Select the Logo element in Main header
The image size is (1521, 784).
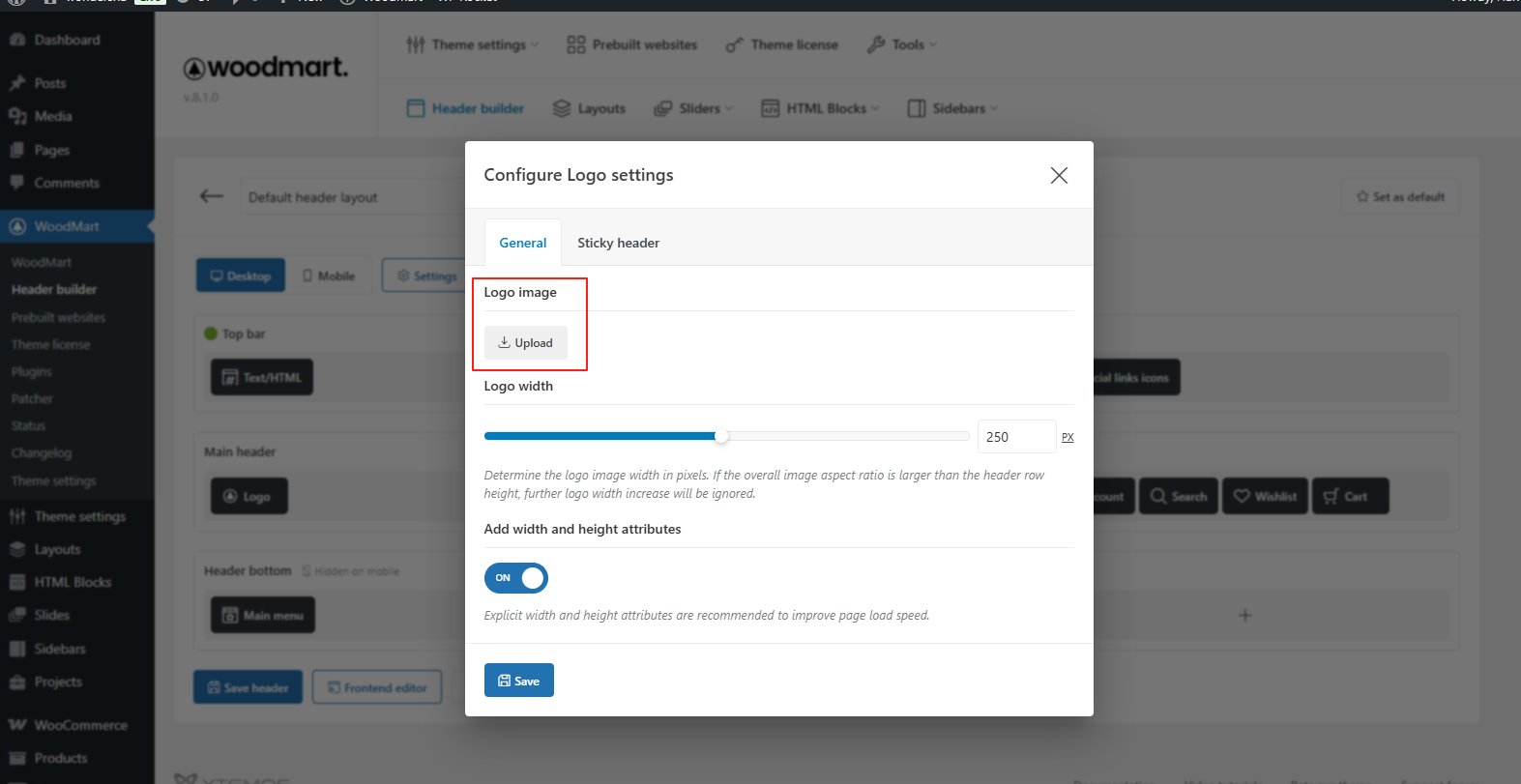249,497
